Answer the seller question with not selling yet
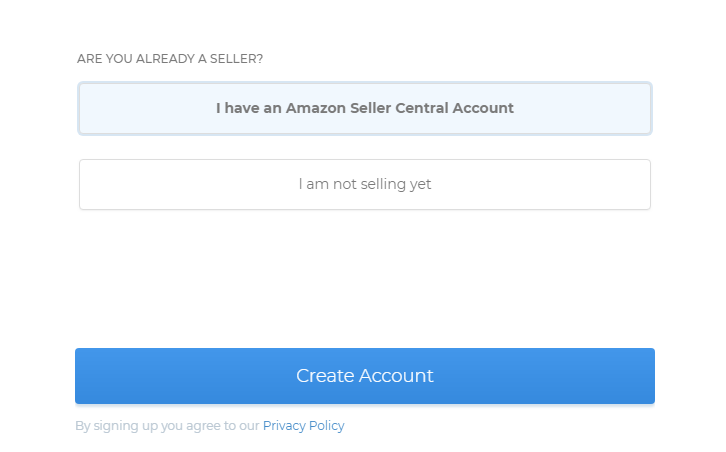Screen dimensions: 726x452 point(365,185)
